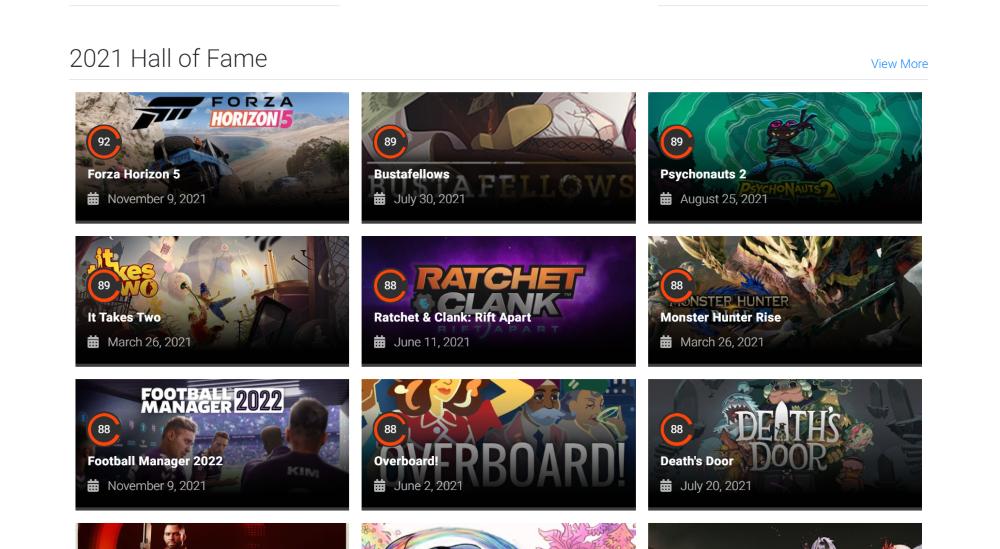
Task: Click the 88 score badge on Football Manager 2022
Action: 104,429
